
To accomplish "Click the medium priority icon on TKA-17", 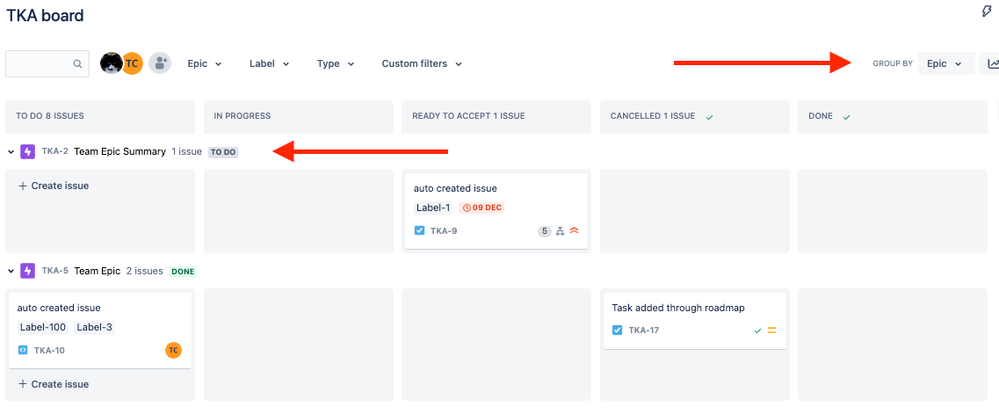I will click(x=772, y=330).
